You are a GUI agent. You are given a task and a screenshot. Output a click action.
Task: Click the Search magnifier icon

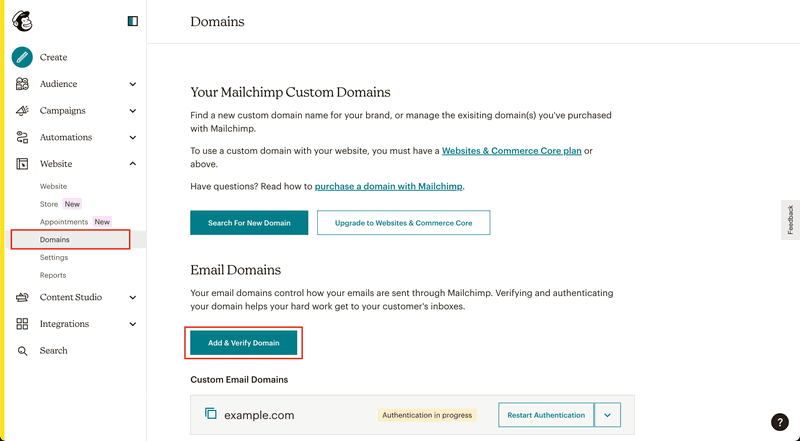pos(22,351)
